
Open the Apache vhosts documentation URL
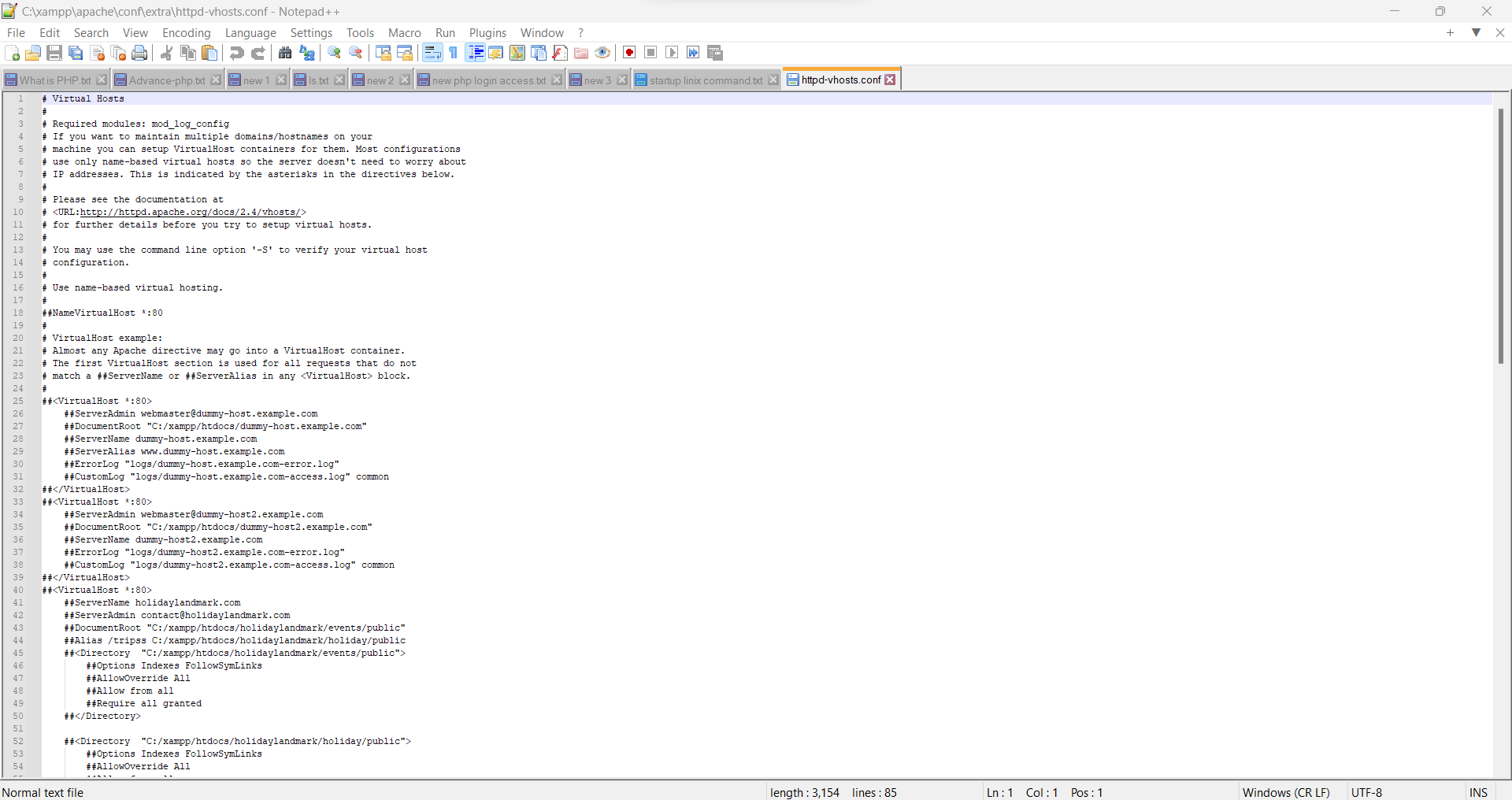189,213
